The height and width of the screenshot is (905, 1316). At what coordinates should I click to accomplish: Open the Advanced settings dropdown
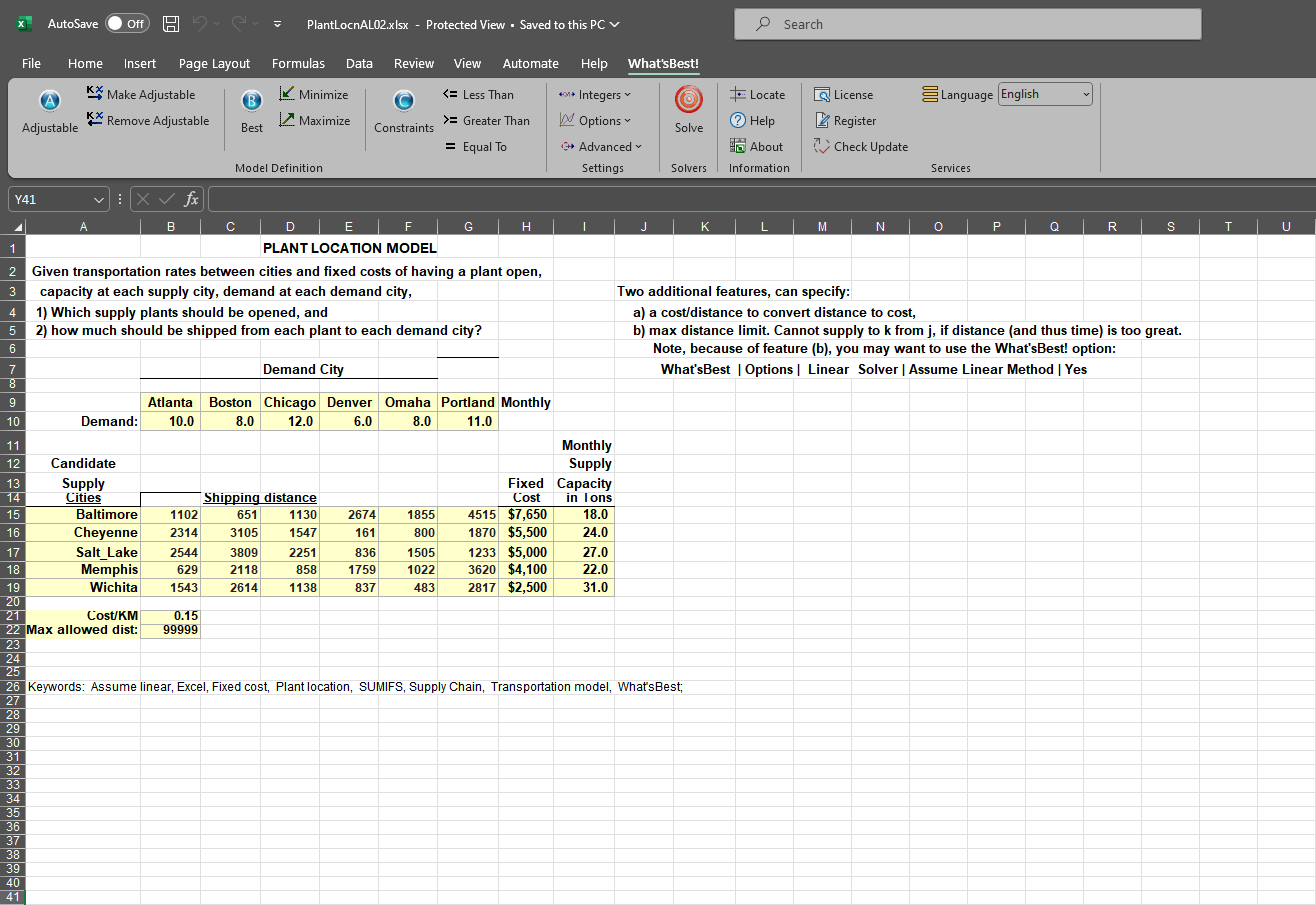point(600,147)
